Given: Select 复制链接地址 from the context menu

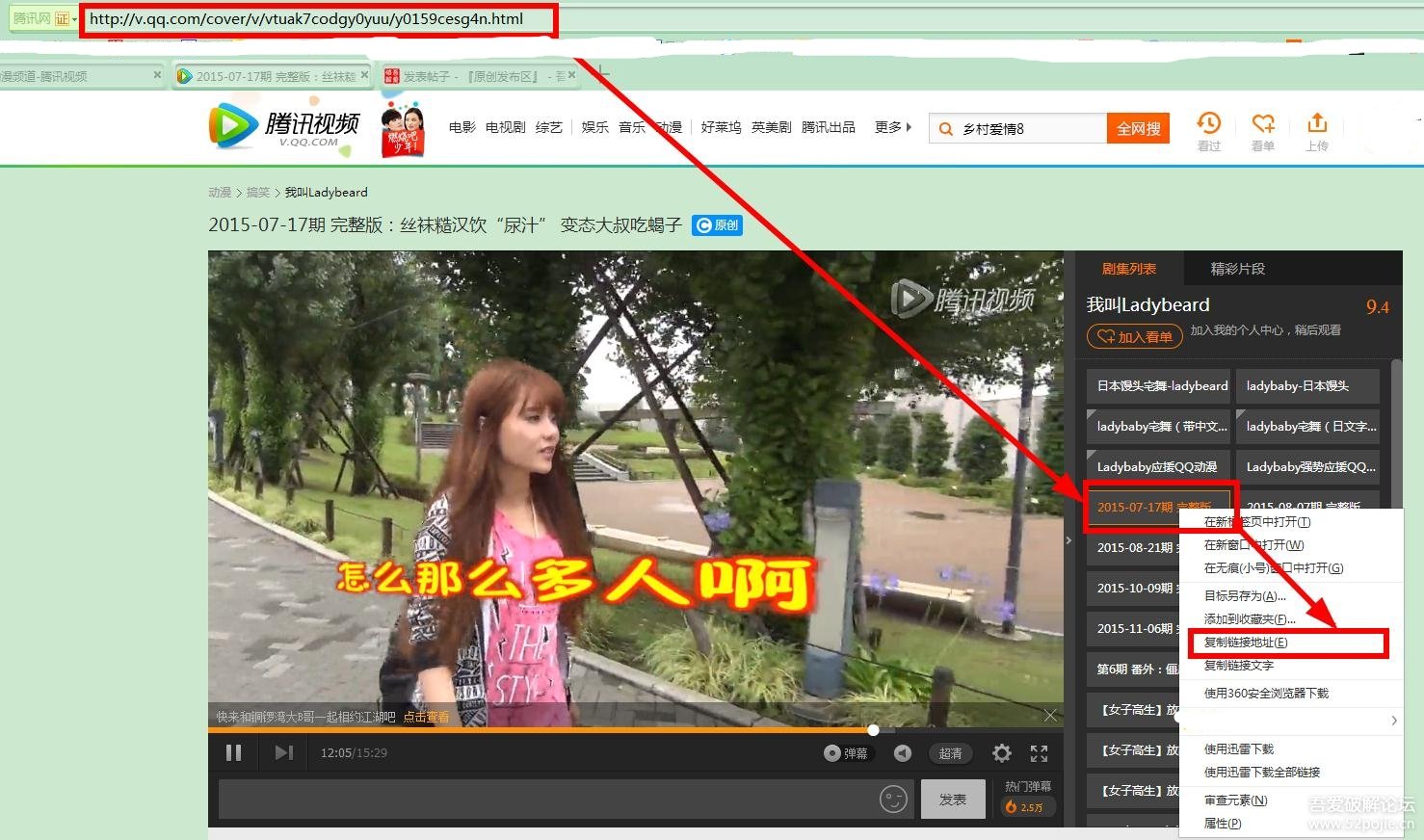Looking at the screenshot, I should [x=1246, y=643].
